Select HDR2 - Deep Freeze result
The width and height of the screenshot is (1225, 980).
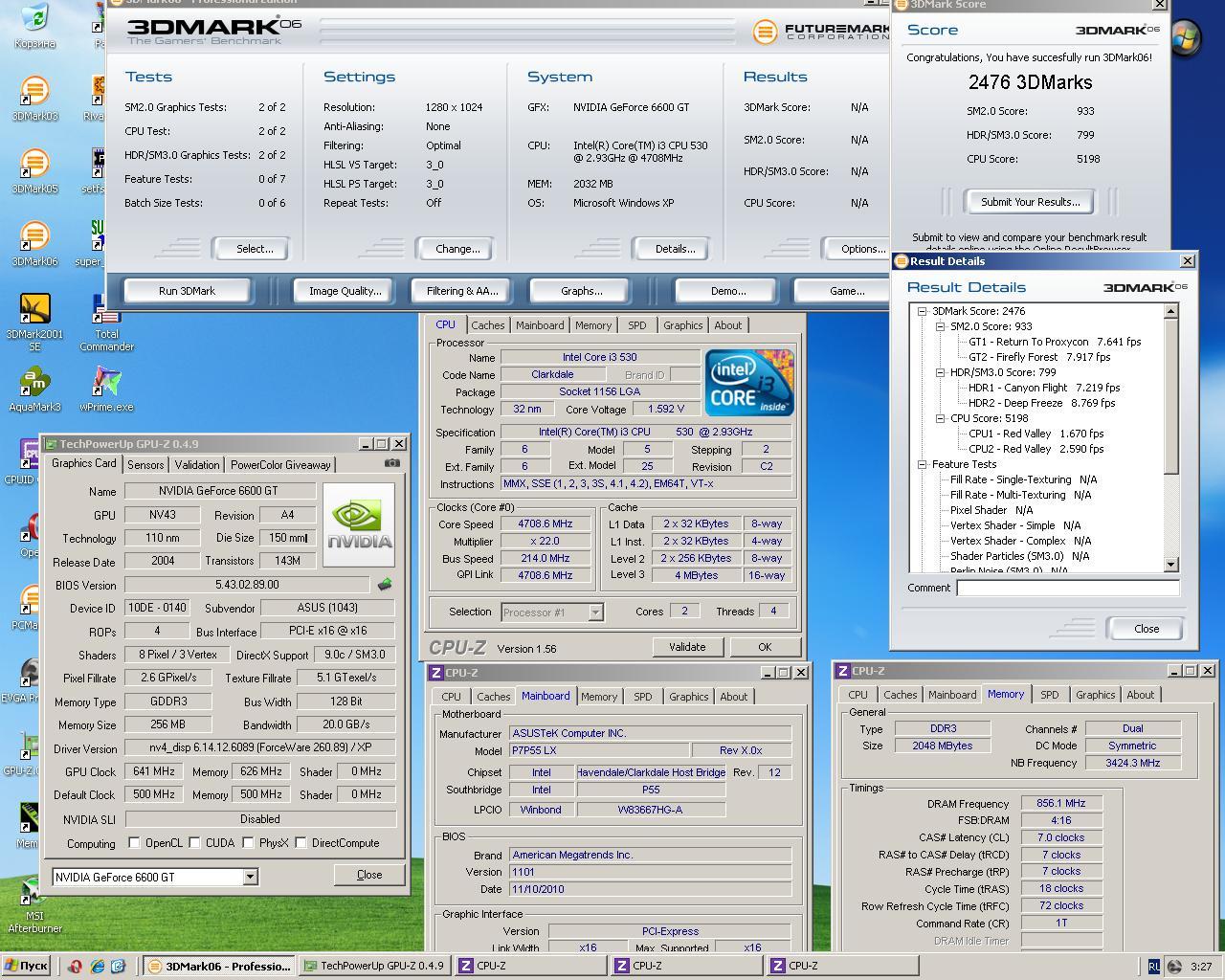(x=1042, y=403)
